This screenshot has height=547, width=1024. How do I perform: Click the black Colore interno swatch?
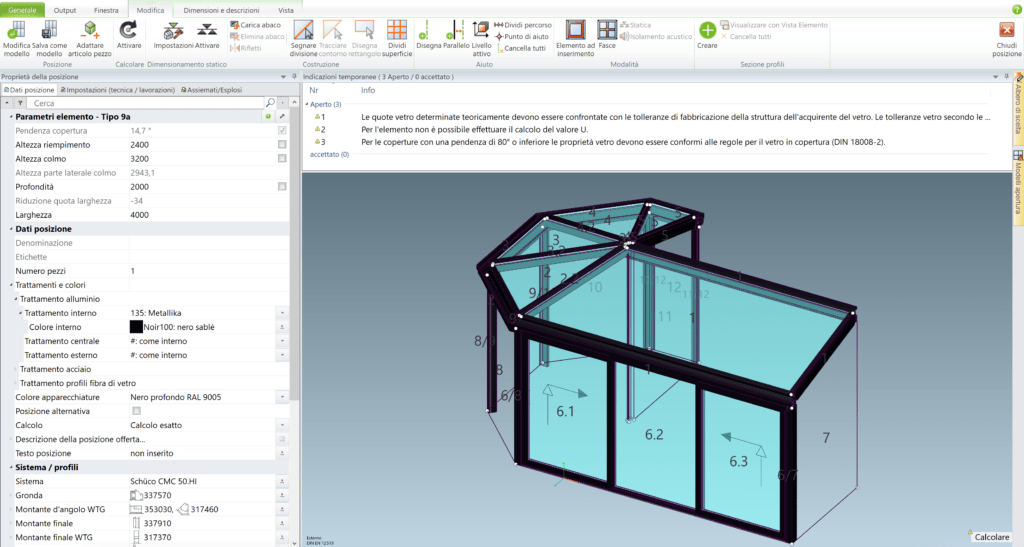click(x=136, y=327)
